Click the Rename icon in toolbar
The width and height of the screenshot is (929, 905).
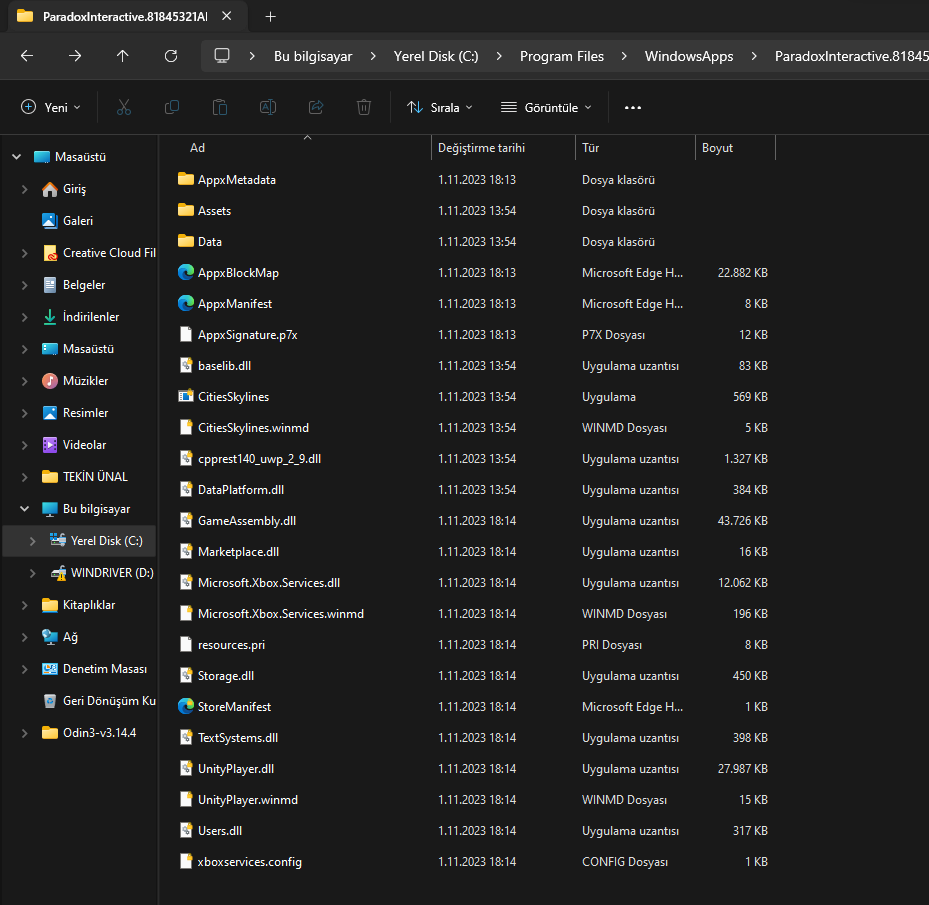click(268, 107)
